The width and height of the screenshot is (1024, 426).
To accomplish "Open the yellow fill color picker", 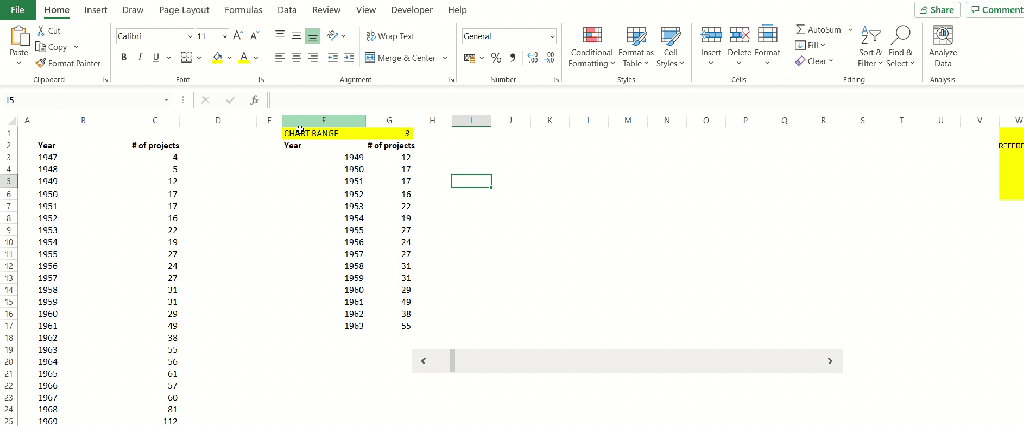I will click(230, 57).
